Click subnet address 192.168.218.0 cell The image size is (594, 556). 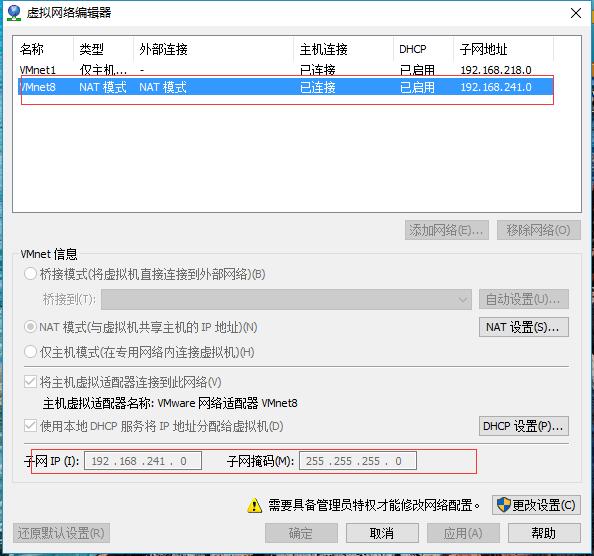pos(496,70)
